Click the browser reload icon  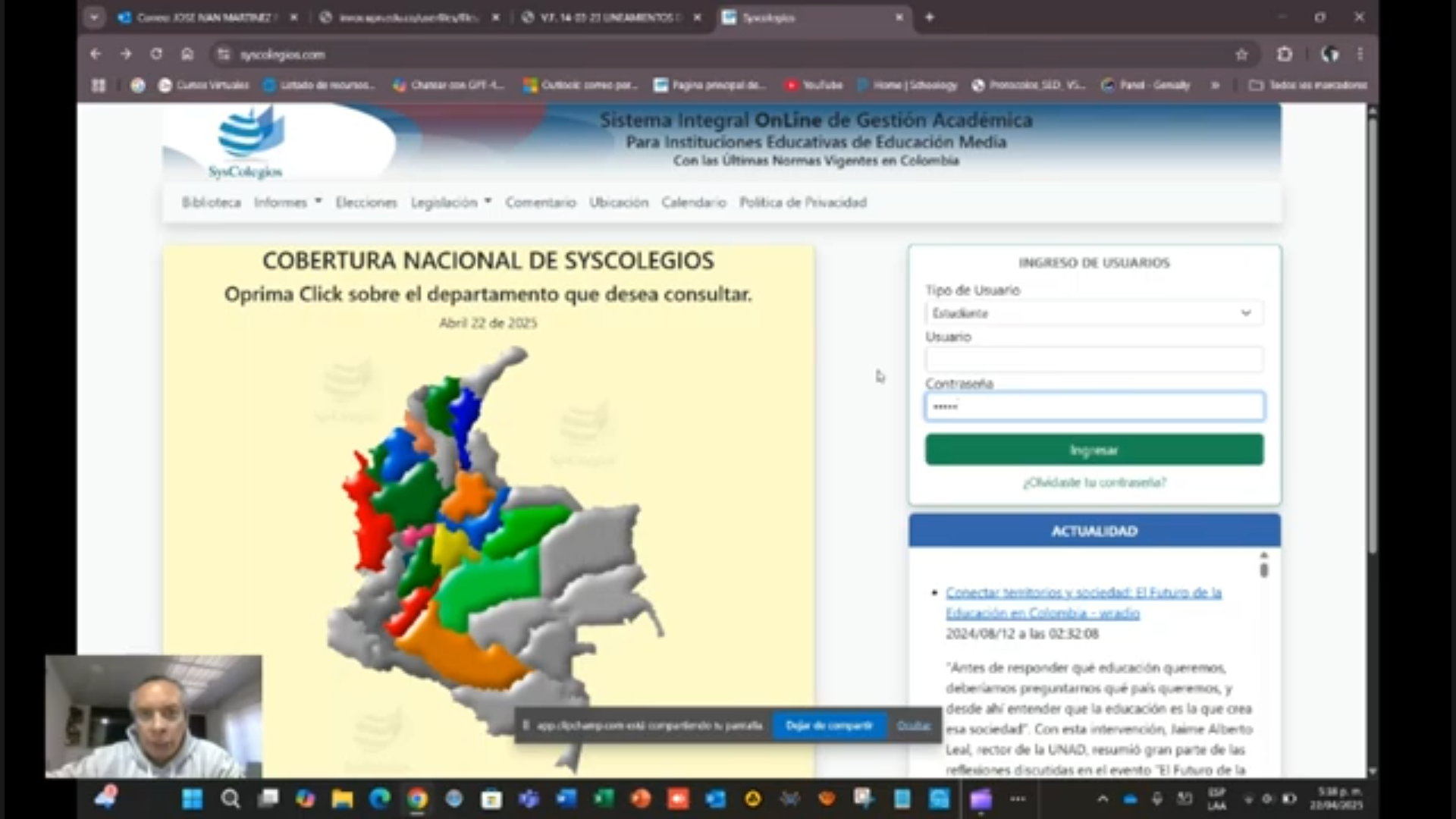tap(156, 54)
